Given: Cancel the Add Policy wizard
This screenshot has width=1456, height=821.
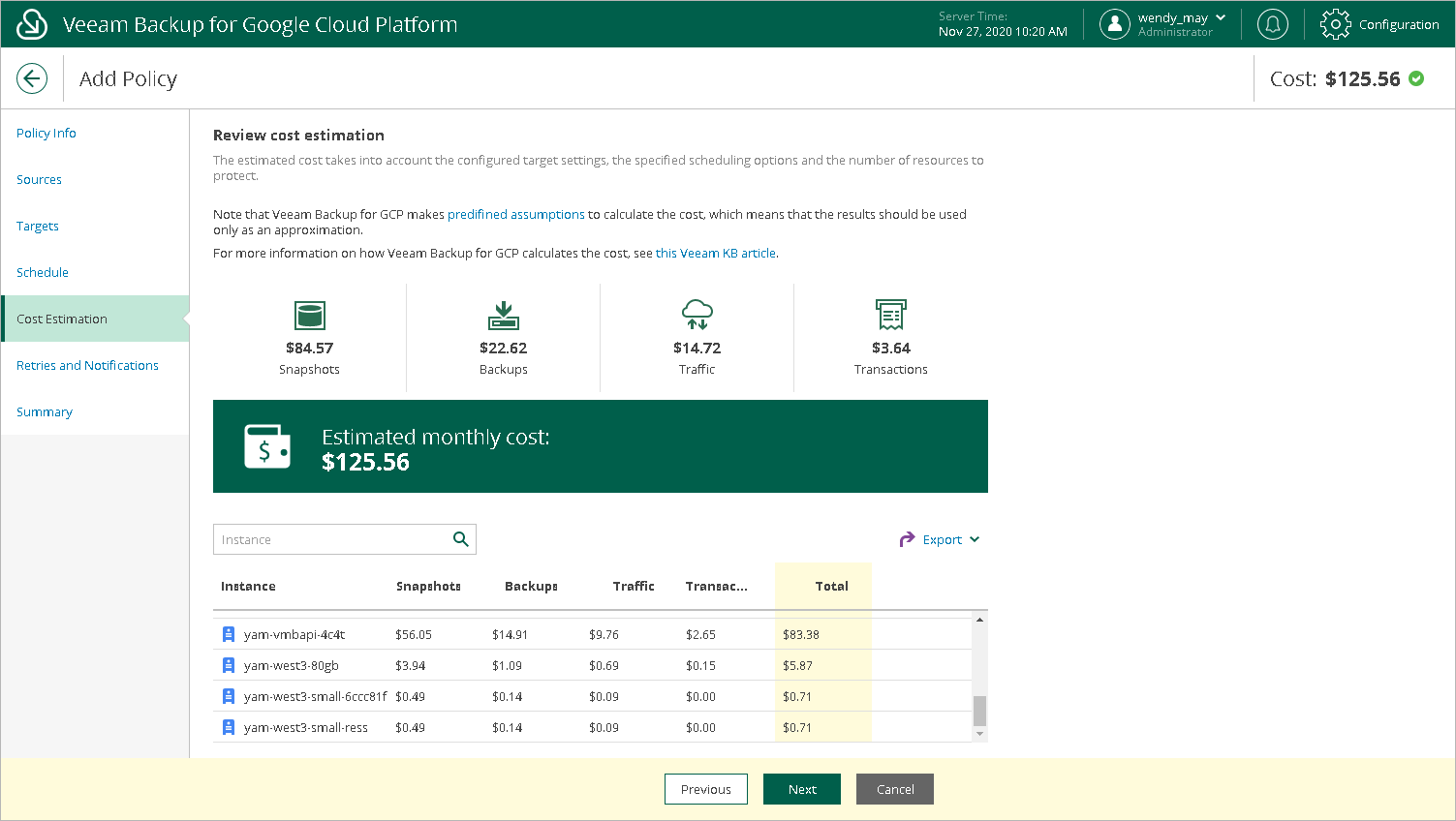Looking at the screenshot, I should (895, 789).
